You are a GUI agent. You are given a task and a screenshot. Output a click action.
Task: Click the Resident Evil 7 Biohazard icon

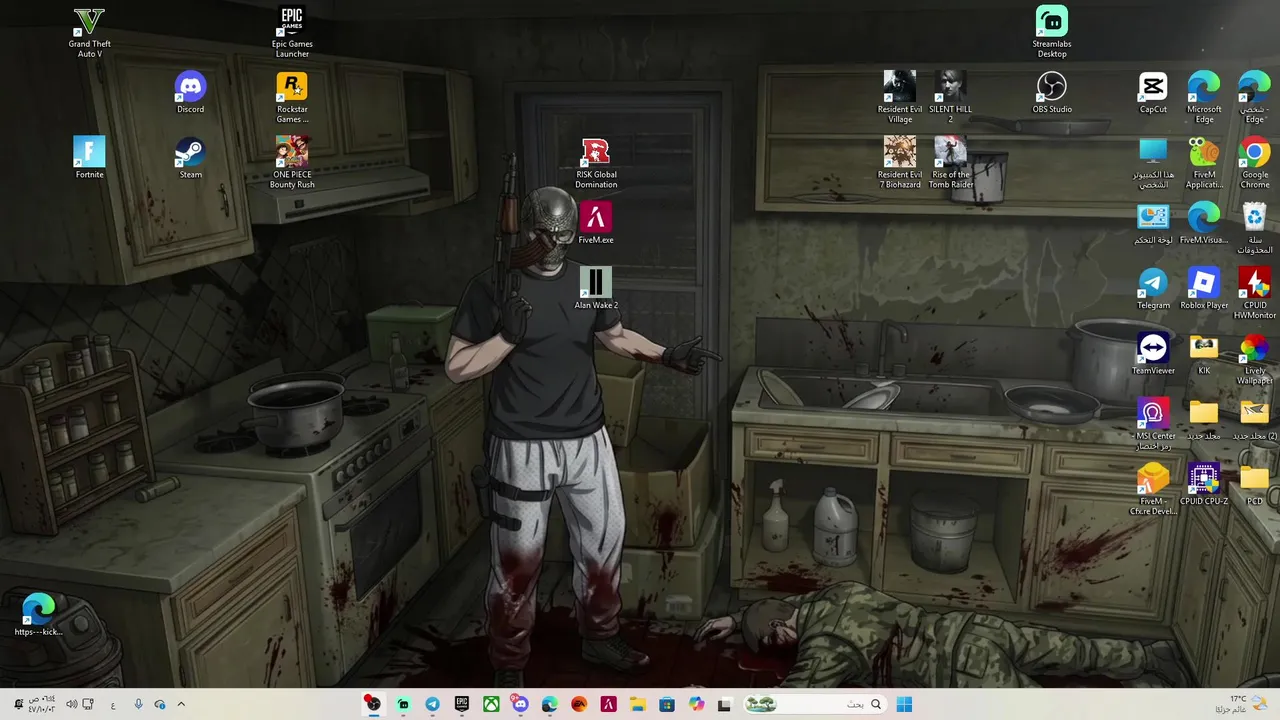click(x=900, y=162)
